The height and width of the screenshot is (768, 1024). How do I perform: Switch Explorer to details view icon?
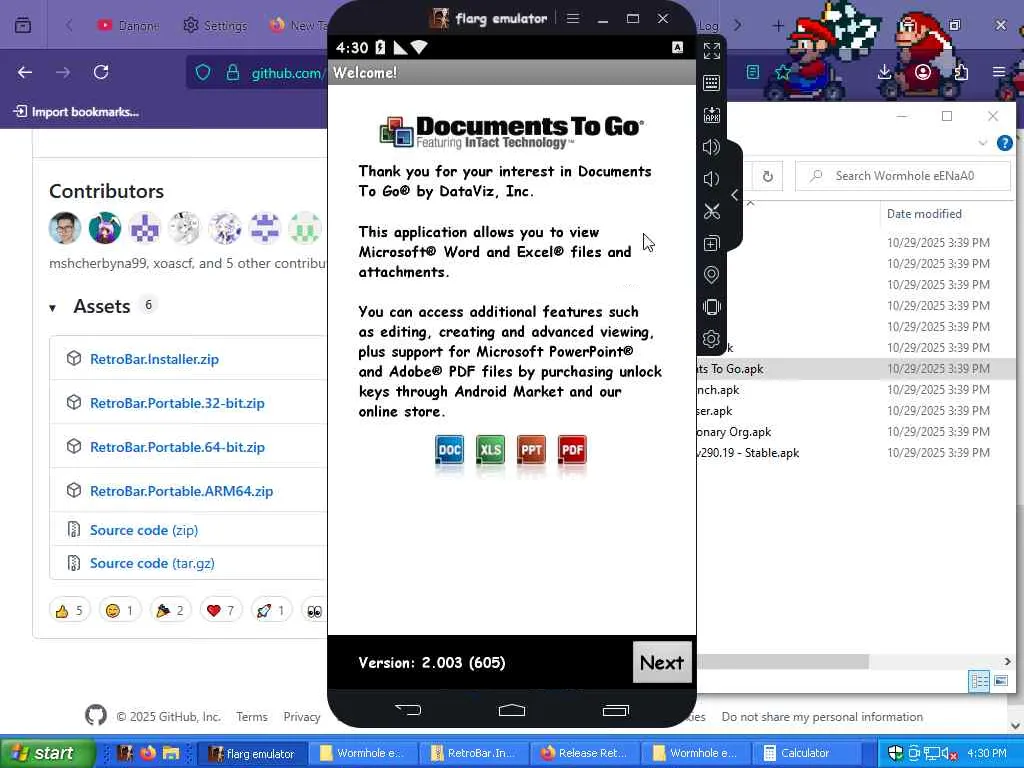point(979,682)
